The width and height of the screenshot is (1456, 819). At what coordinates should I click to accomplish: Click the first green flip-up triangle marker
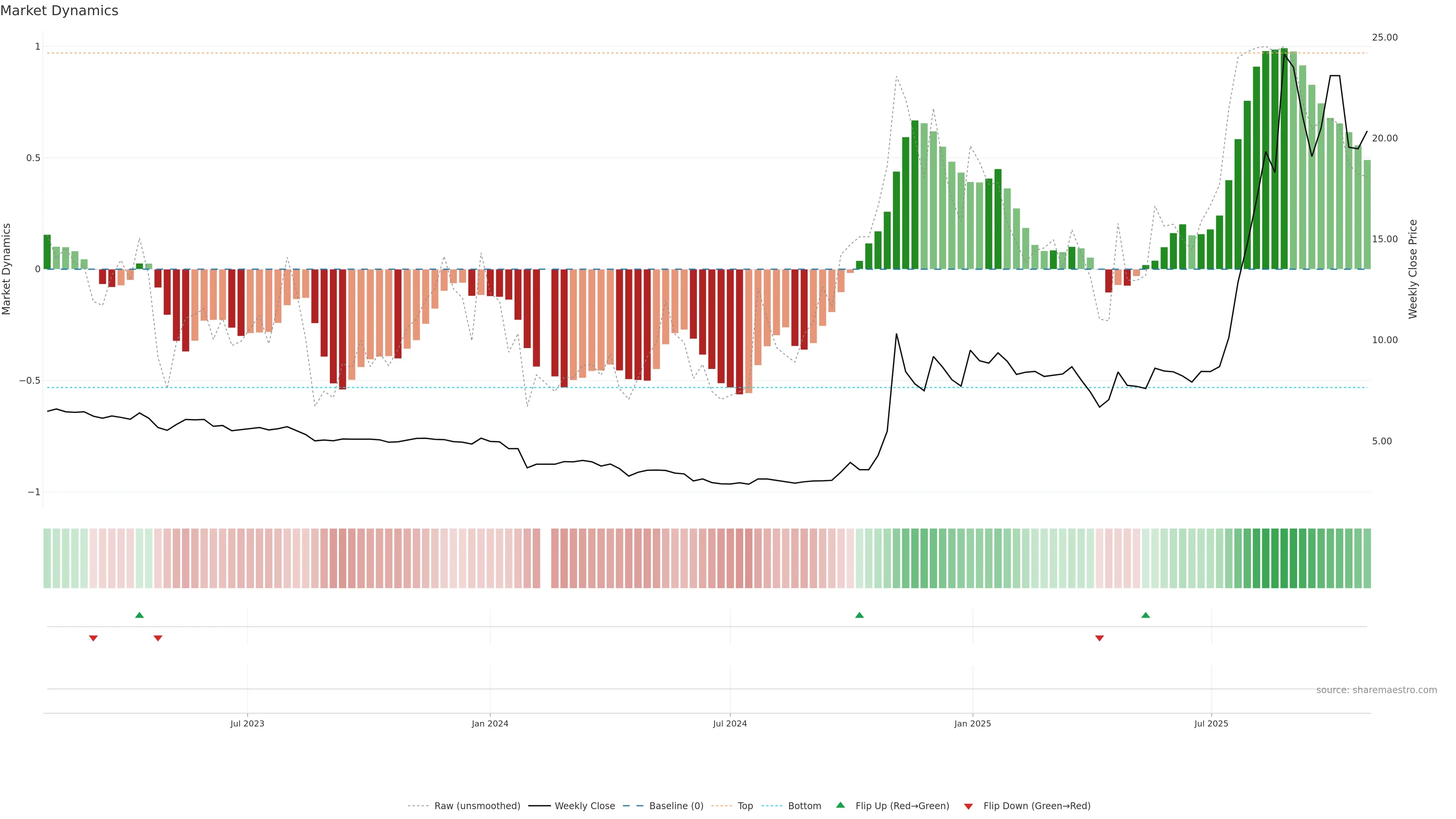click(x=140, y=615)
